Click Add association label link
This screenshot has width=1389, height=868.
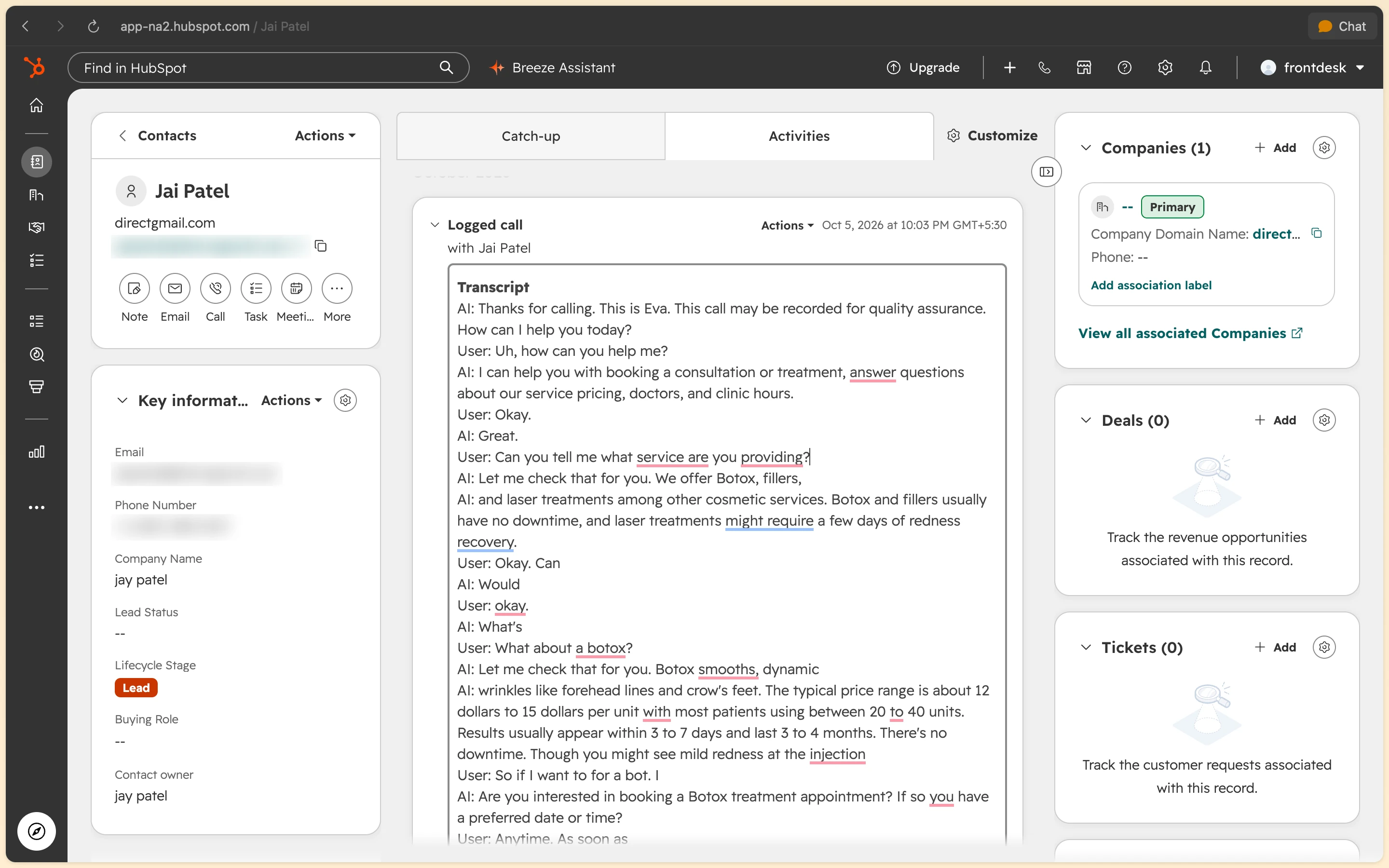tap(1151, 285)
